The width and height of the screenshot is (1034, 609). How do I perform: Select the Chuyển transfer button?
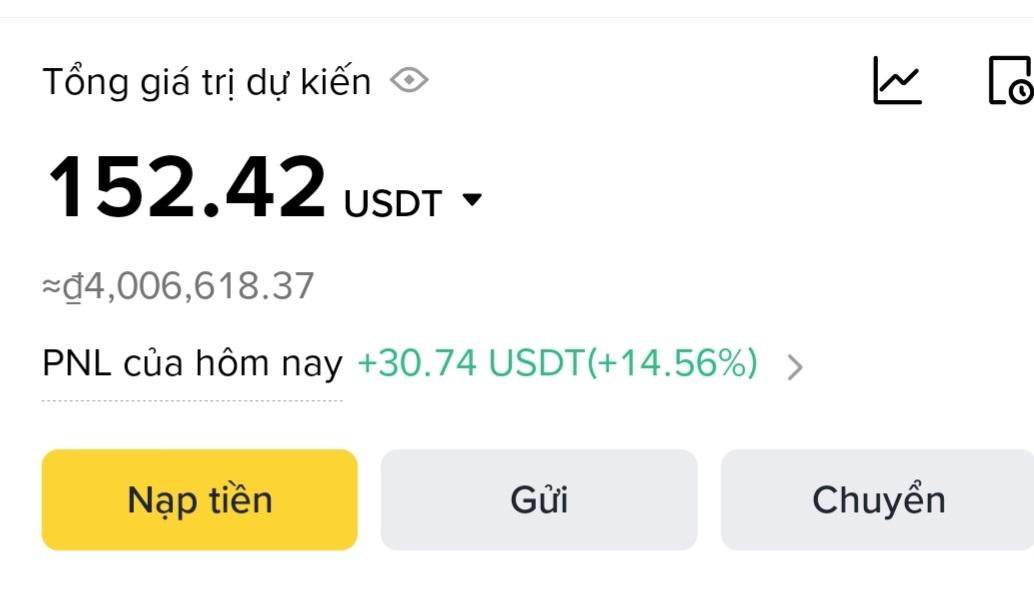(x=878, y=499)
